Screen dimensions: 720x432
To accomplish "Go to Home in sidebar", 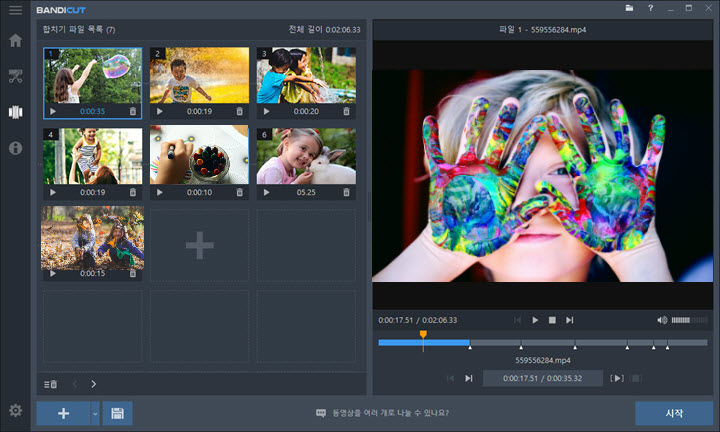I will [x=16, y=40].
